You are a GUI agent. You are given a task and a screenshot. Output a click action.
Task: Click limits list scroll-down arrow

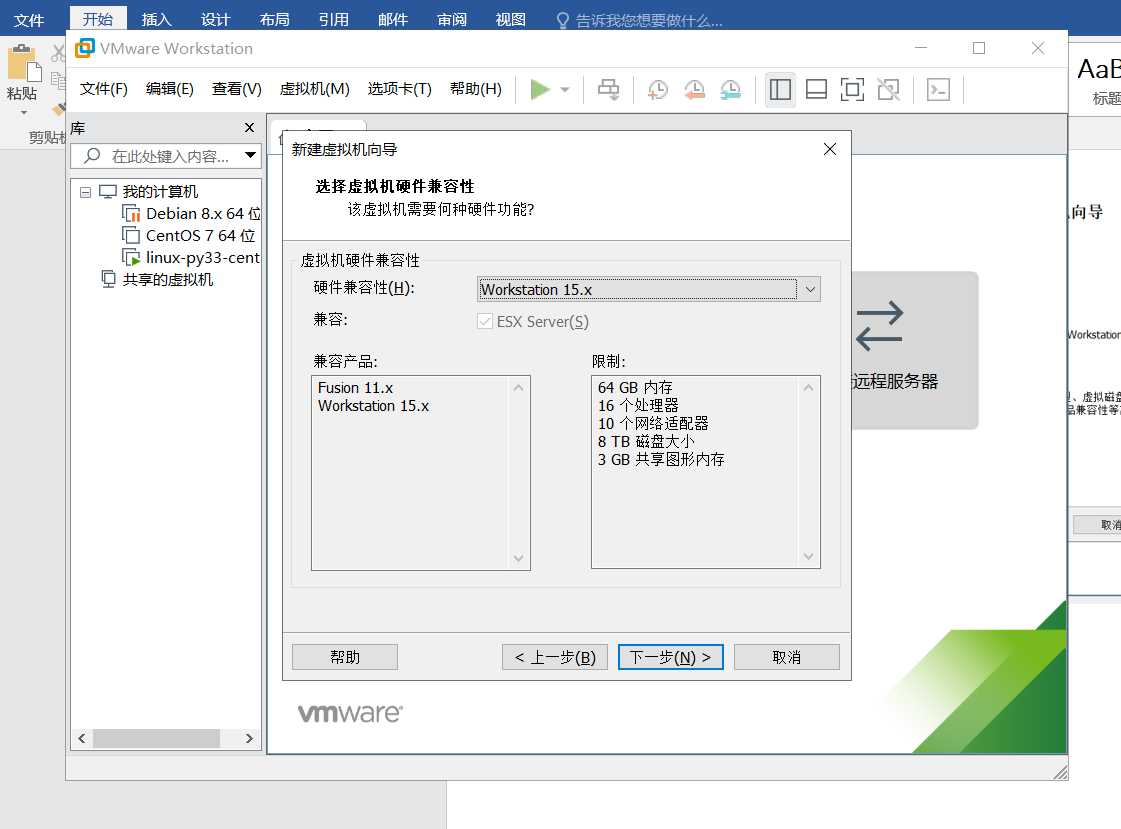(809, 557)
